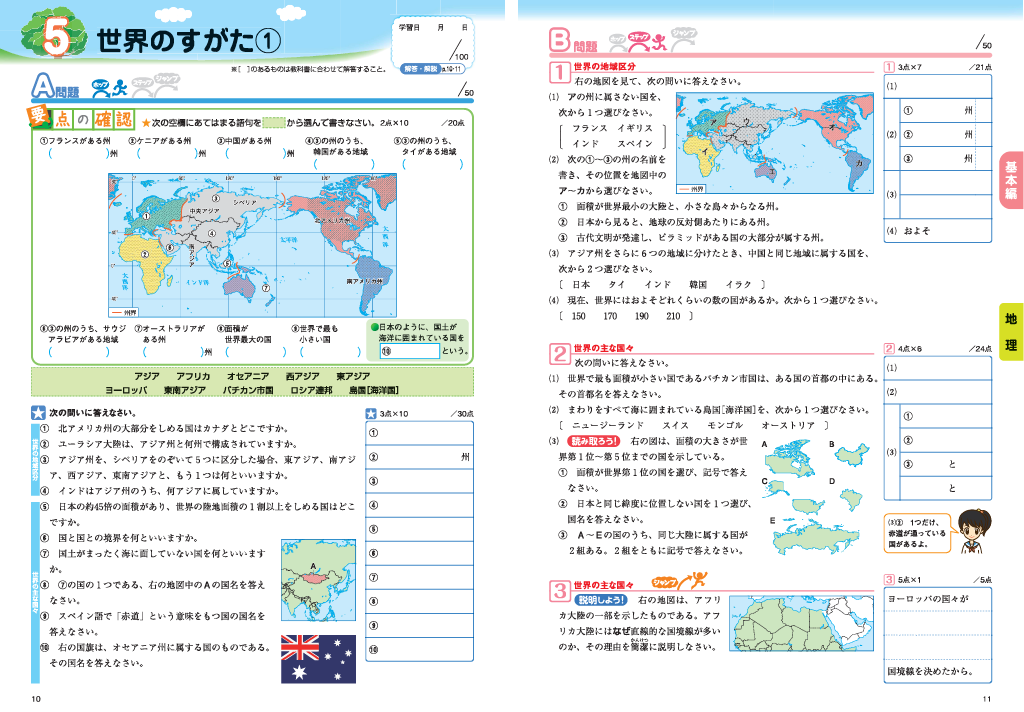Click アフリカ in the green word bank
1024x712 pixels.
click(x=193, y=376)
